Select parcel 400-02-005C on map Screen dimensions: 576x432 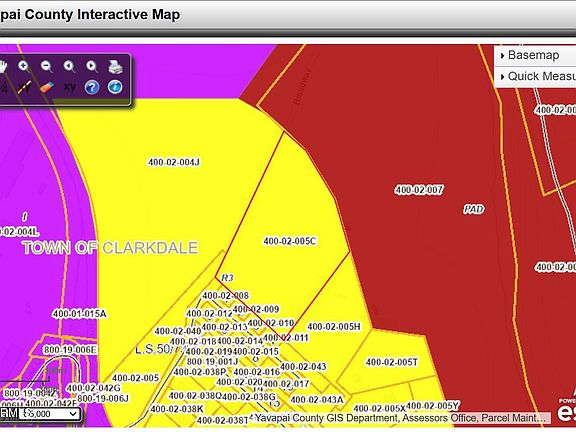tap(290, 241)
